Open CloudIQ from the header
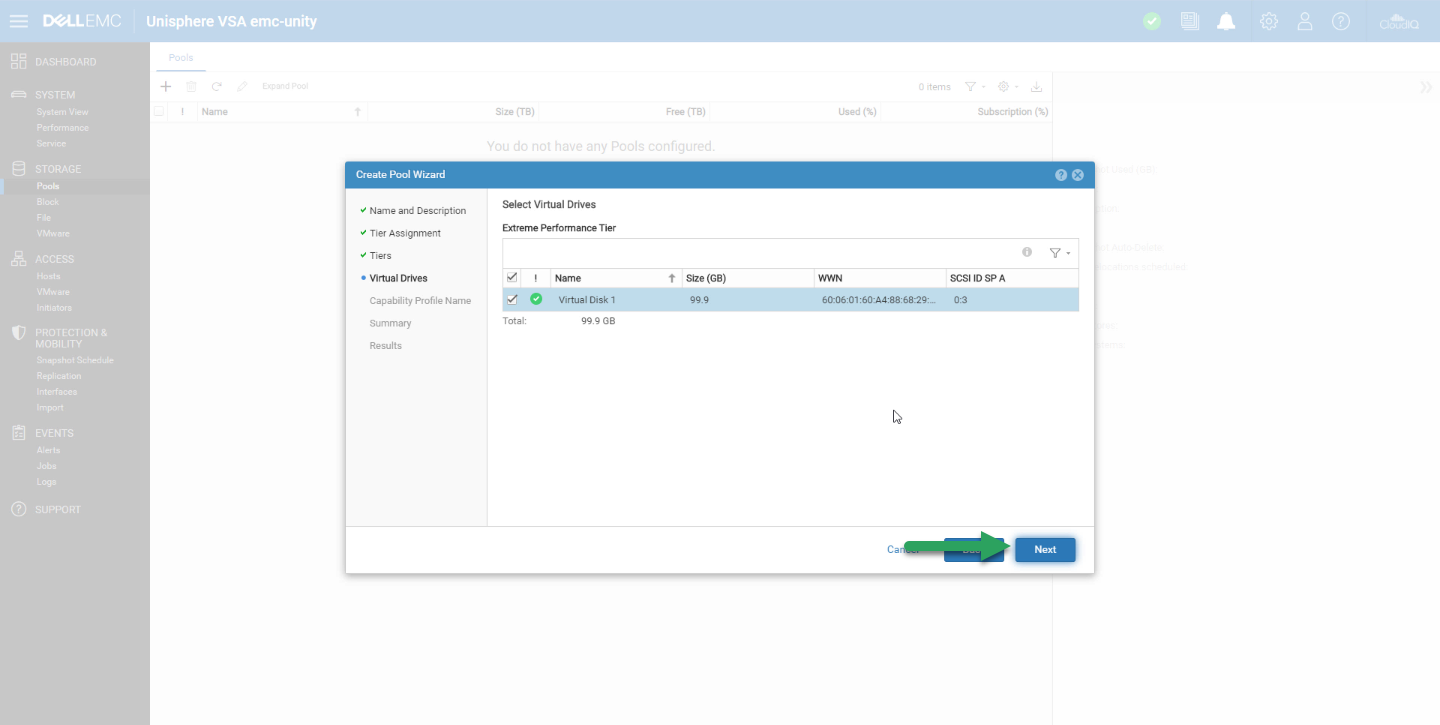1440x725 pixels. 1399,21
